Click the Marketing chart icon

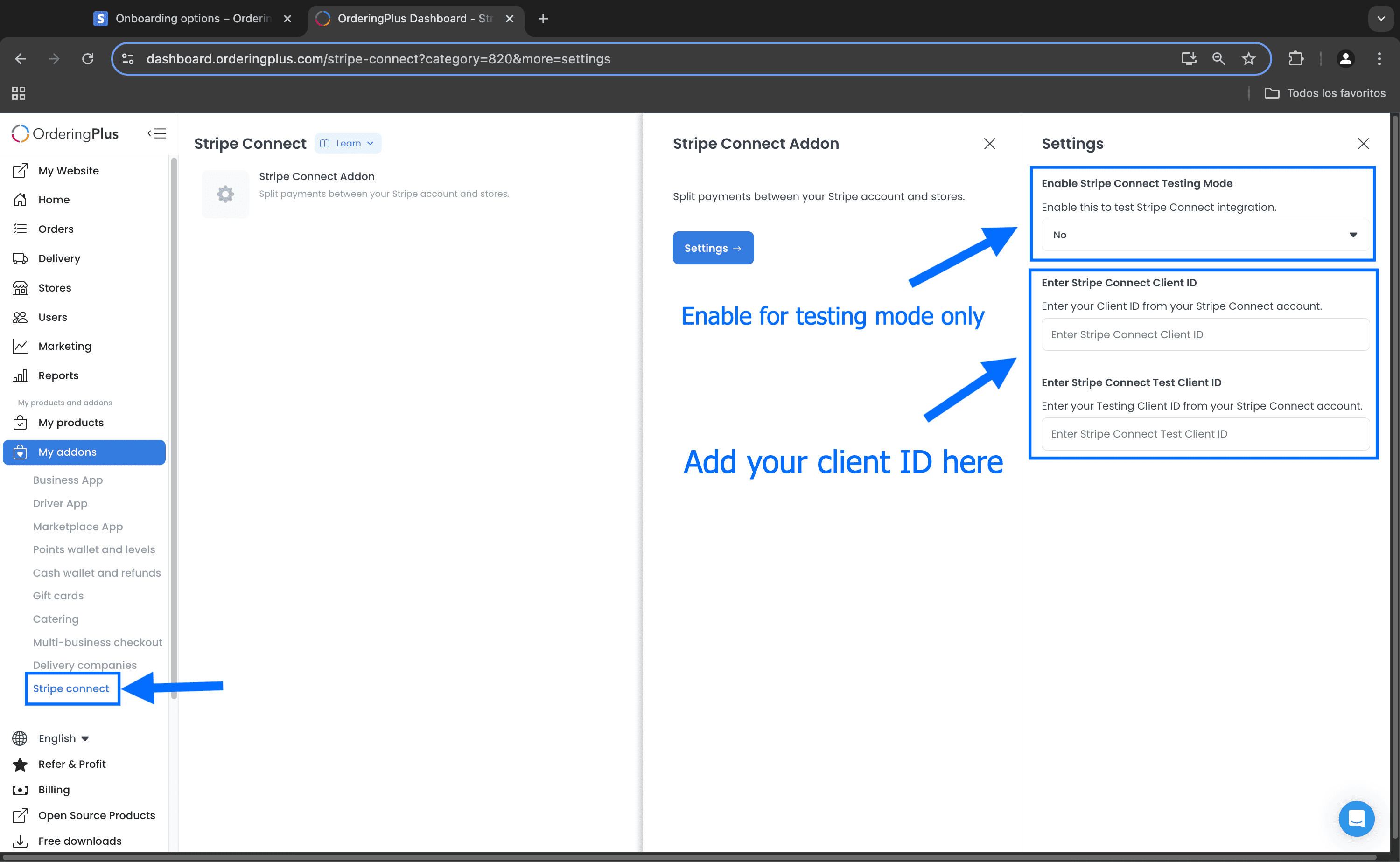(x=20, y=346)
